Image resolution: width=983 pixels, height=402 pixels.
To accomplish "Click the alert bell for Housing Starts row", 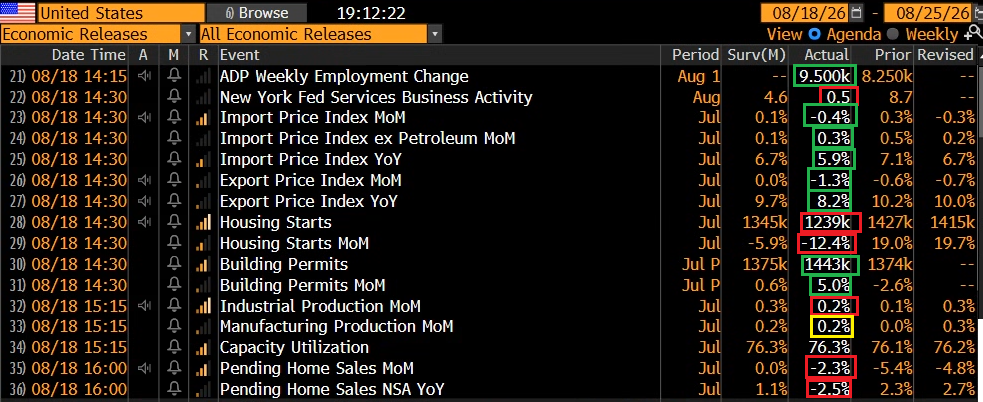I will point(174,223).
